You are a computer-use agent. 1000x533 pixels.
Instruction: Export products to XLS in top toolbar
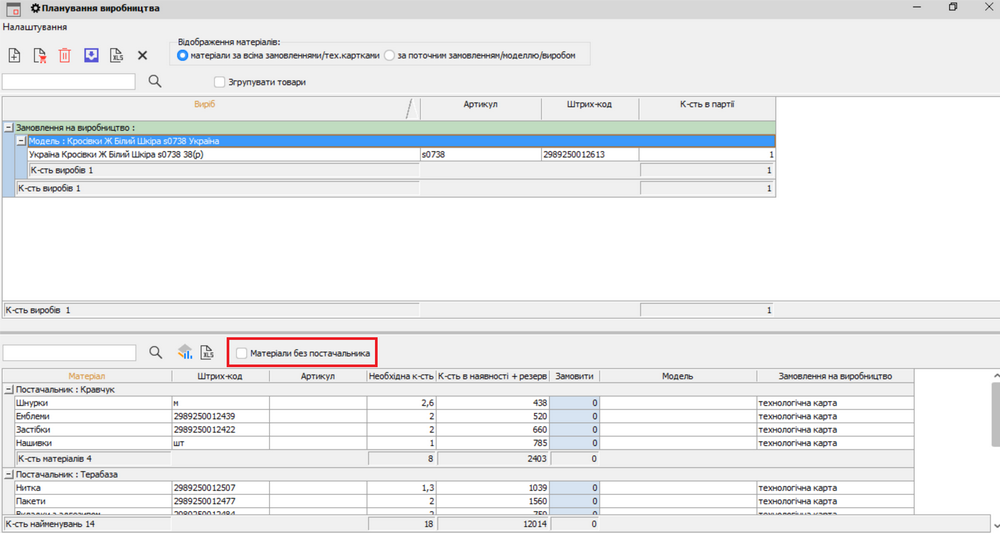point(116,56)
